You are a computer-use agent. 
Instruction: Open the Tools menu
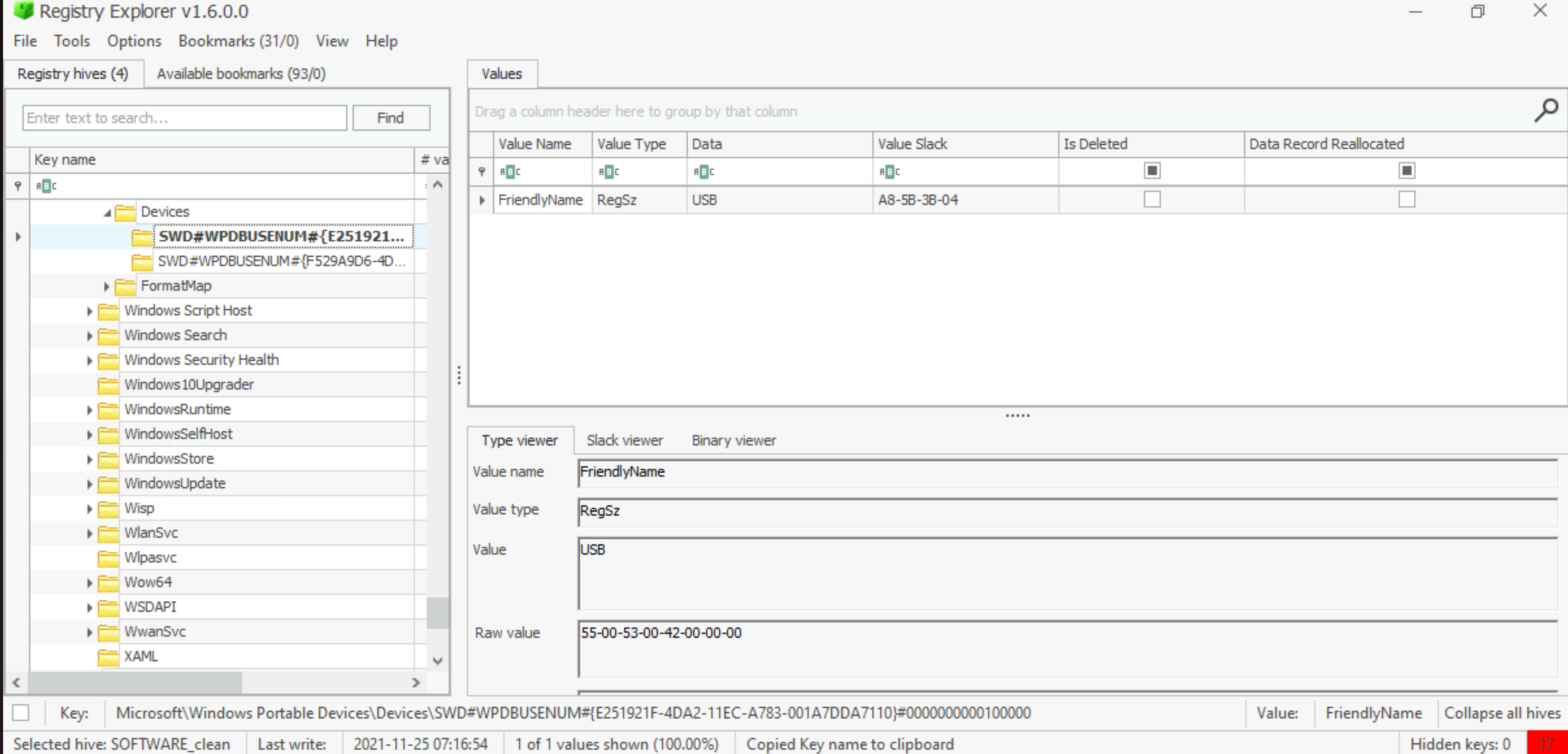(72, 41)
